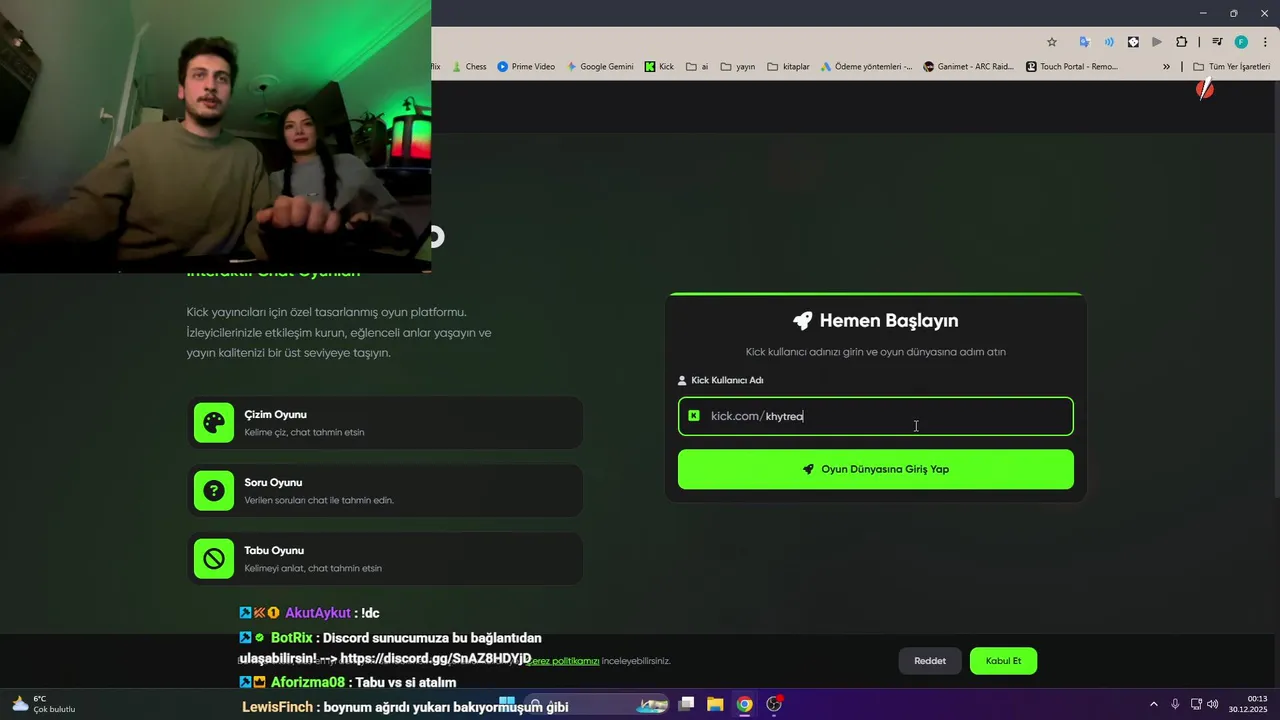Click the microphone tray icon
The image size is (1280, 720).
(1175, 704)
